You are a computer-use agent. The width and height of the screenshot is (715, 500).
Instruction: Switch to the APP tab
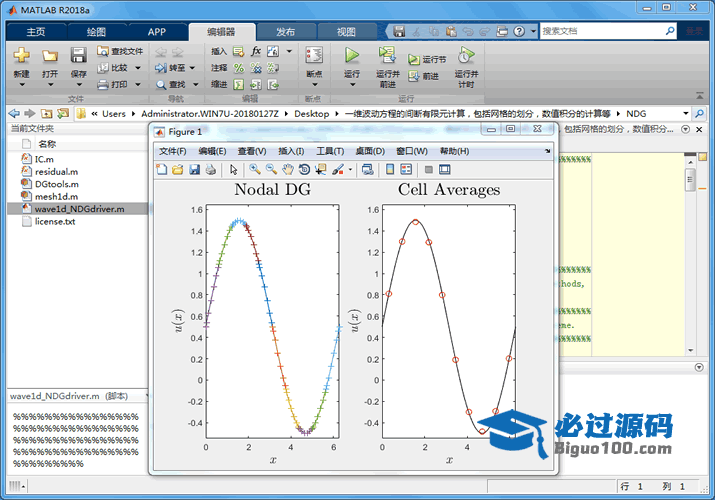(156, 31)
